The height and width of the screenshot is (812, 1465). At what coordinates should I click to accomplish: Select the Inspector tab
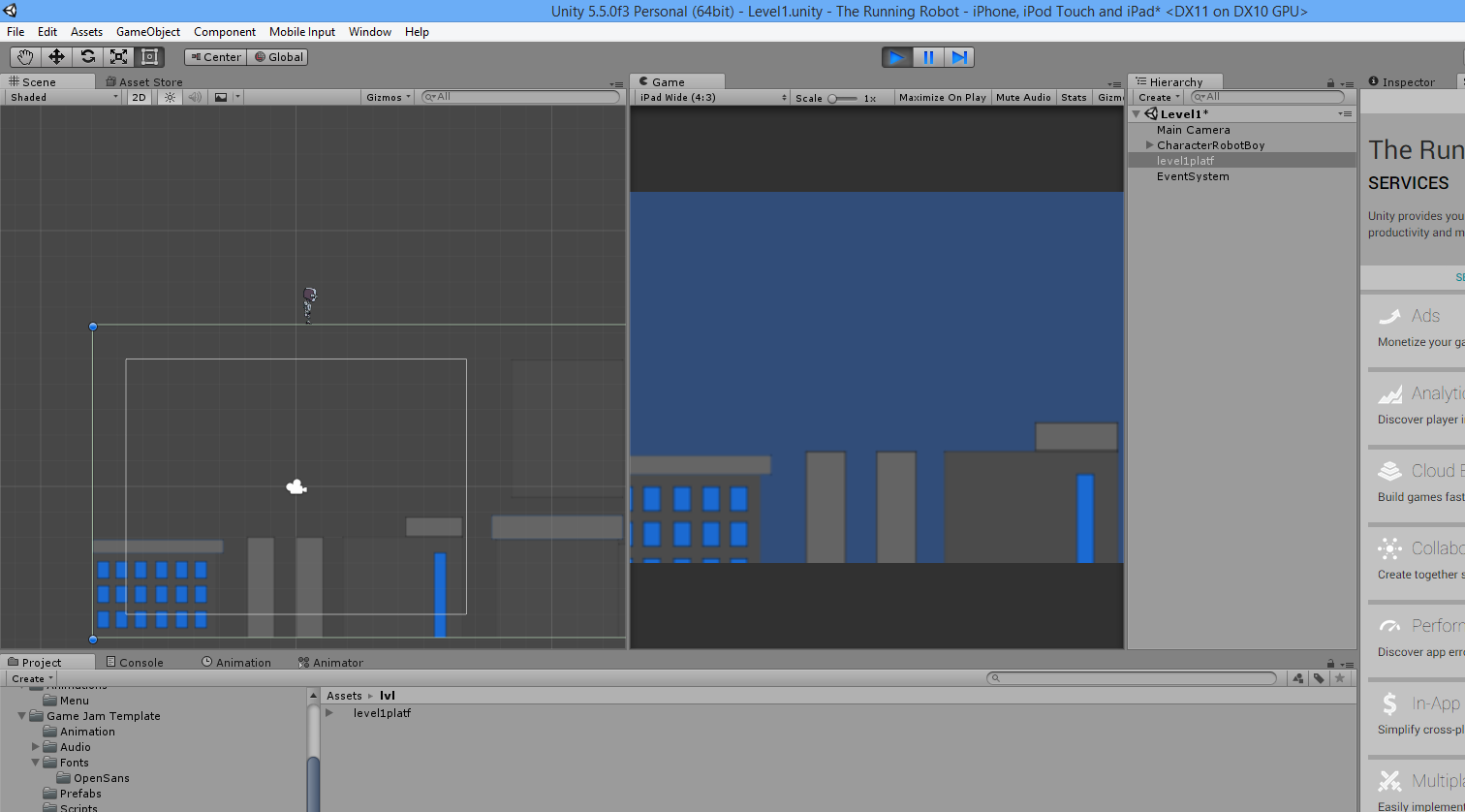pos(1402,82)
